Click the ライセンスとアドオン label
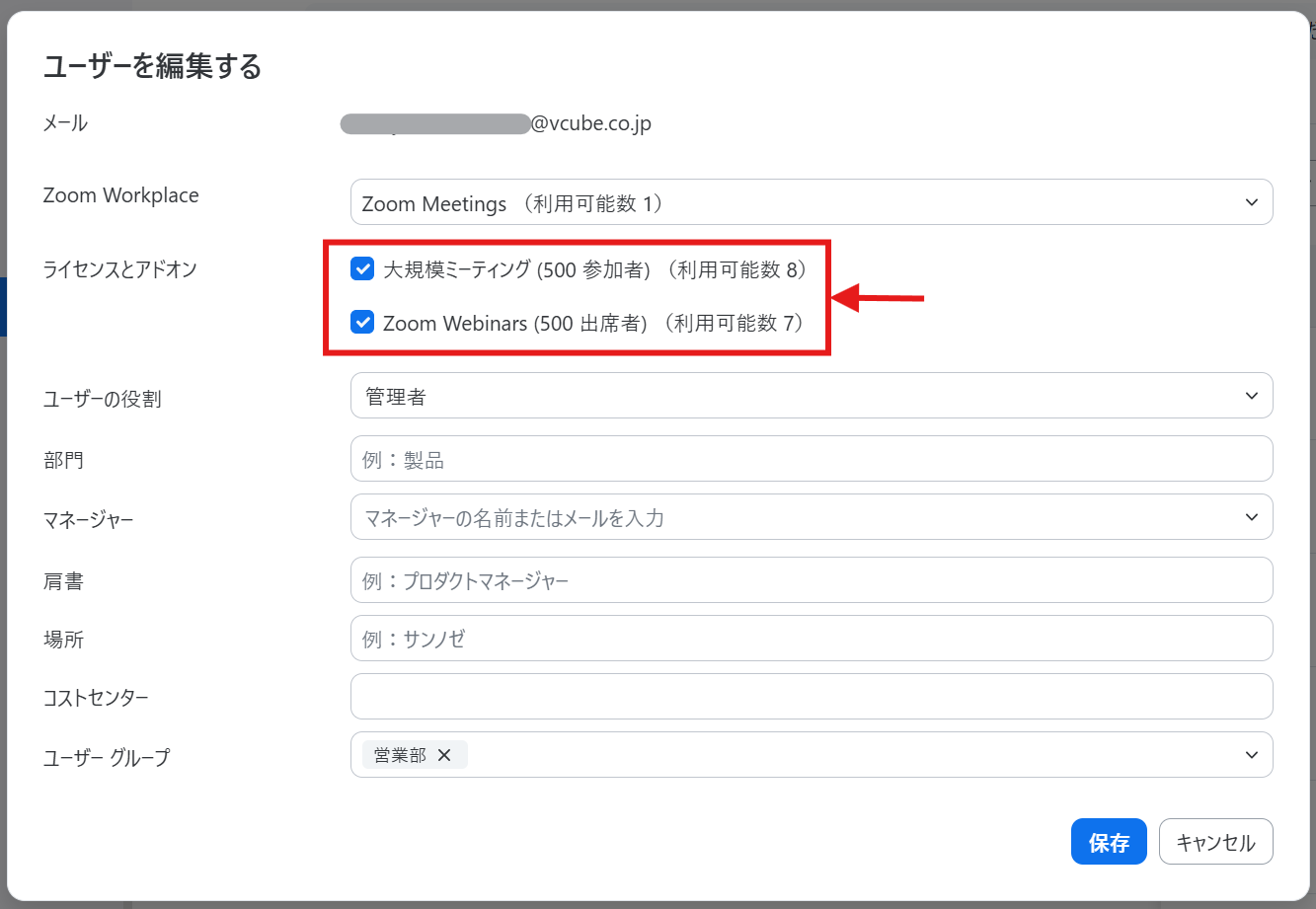This screenshot has width=1316, height=909. coord(119,268)
